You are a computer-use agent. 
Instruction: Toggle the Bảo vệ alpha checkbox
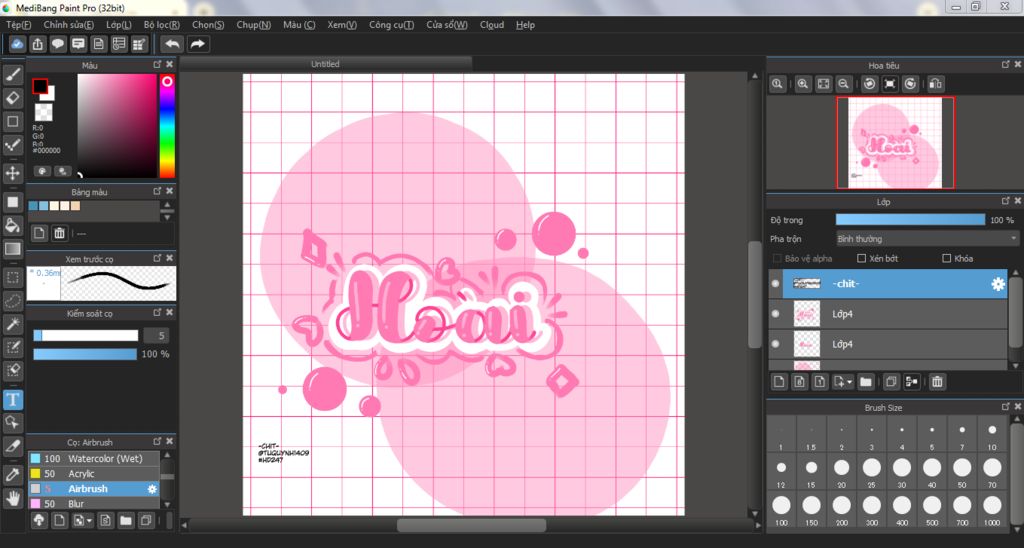[777, 259]
